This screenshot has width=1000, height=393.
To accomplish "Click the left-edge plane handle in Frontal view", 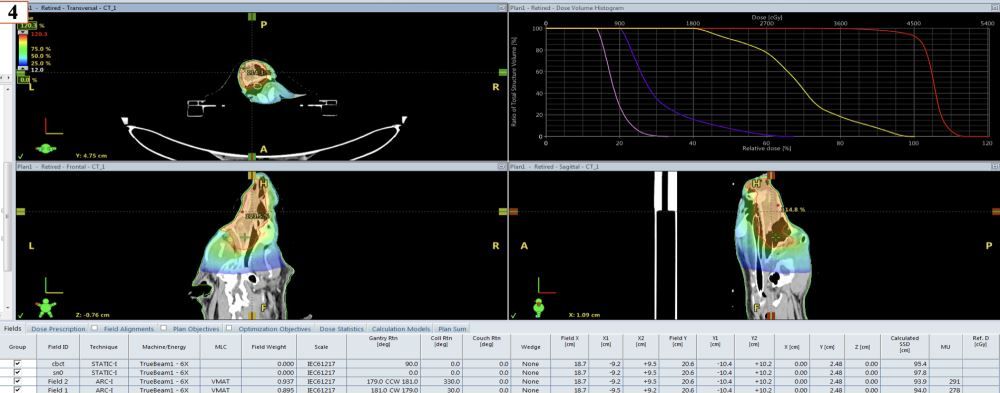I will (x=20, y=211).
